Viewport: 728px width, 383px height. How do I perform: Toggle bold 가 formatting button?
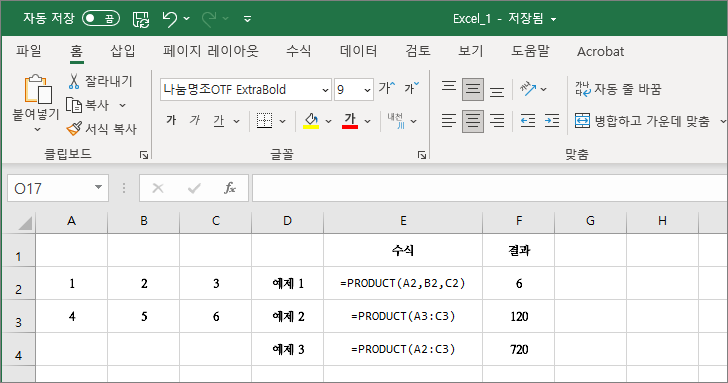[171, 121]
